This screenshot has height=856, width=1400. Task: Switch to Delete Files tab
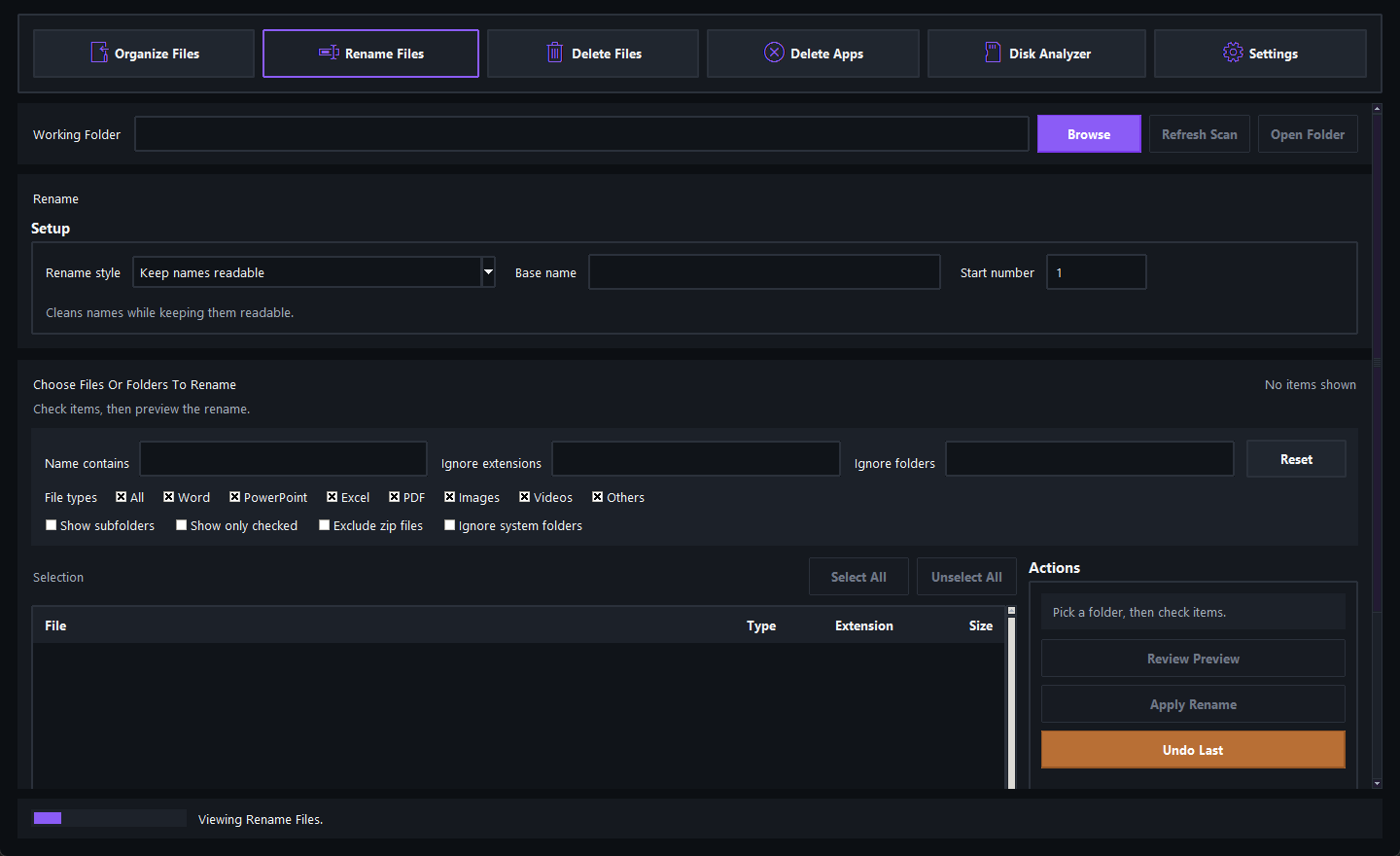[x=593, y=53]
